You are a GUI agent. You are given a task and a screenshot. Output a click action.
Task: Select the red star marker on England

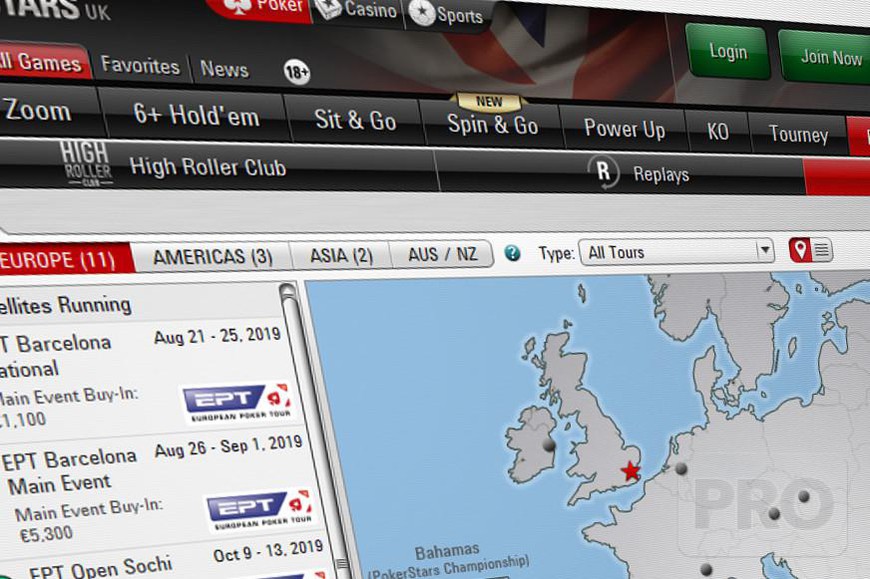pyautogui.click(x=630, y=471)
